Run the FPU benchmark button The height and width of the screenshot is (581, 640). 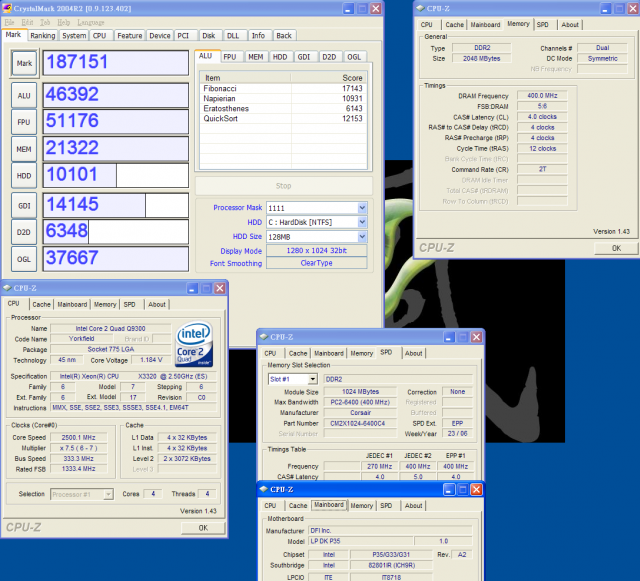[x=24, y=122]
